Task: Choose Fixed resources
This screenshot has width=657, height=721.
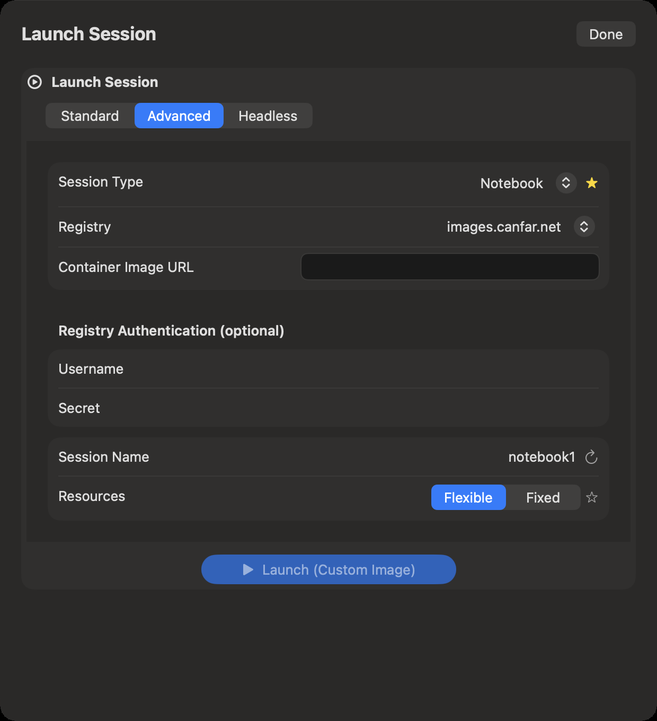Action: 543,498
